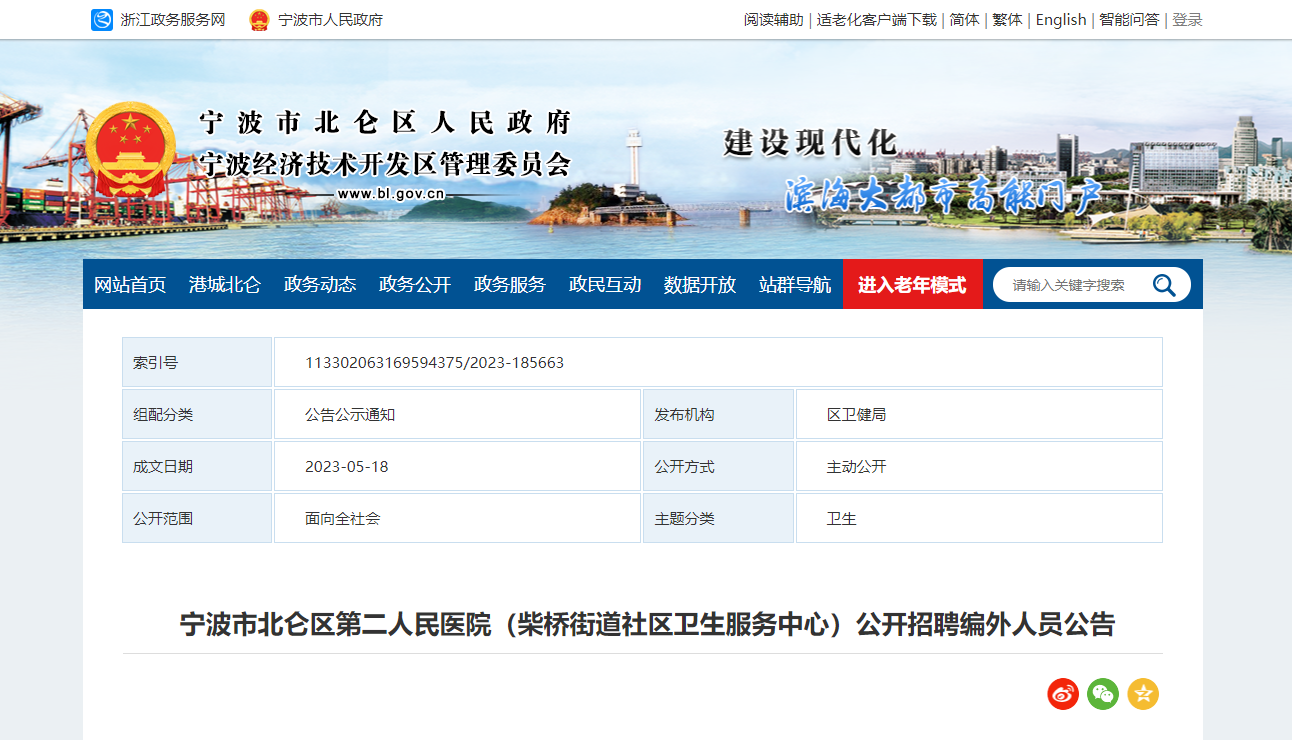This screenshot has width=1292, height=740.
Task: Open 政务服务 navigation item
Action: 510,285
